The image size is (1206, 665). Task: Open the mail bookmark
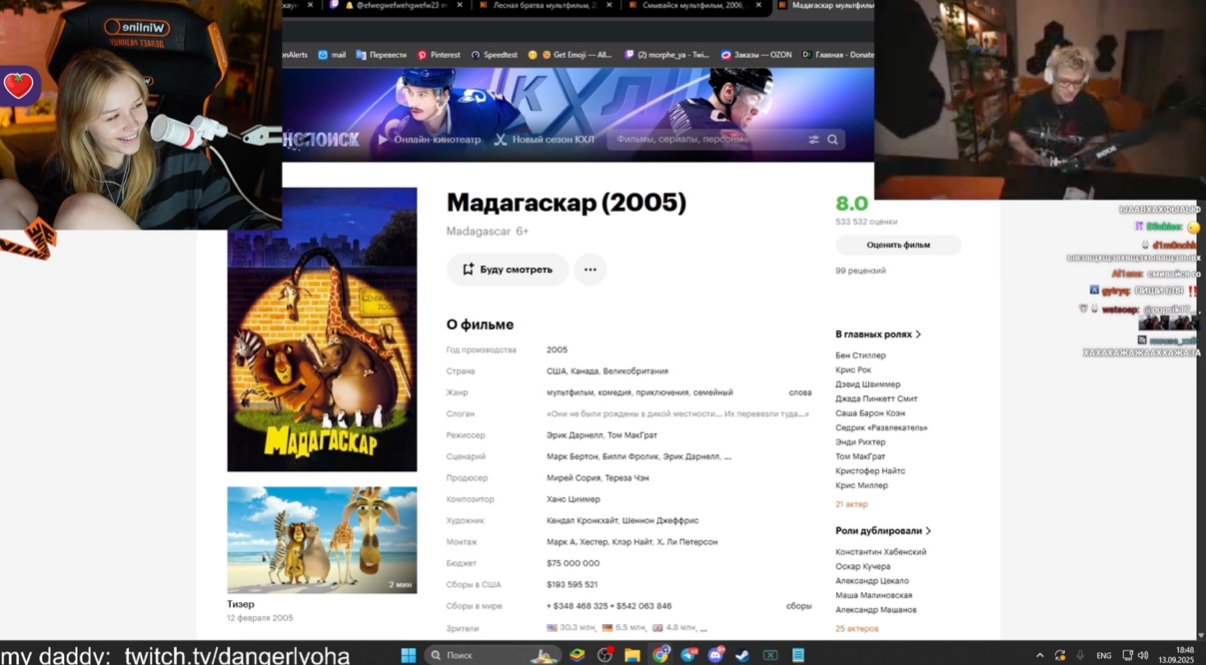point(332,55)
